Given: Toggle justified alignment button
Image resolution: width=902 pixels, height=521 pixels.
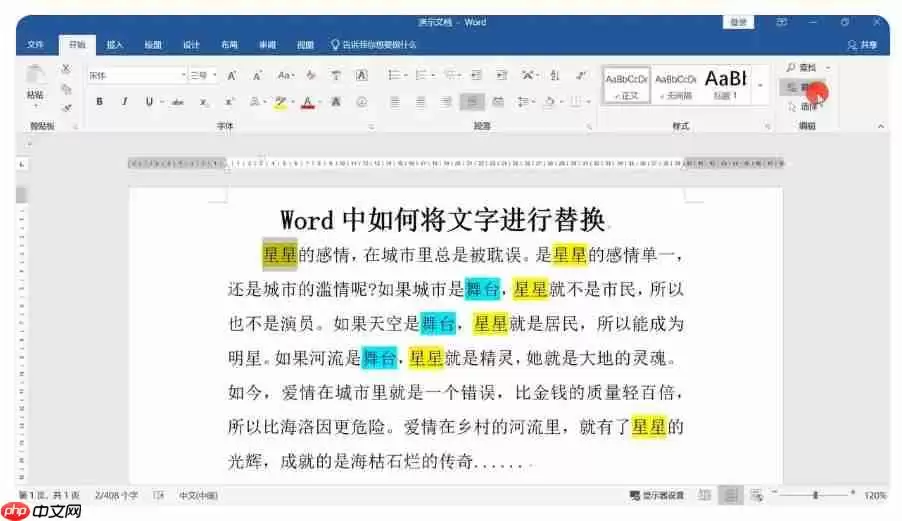Looking at the screenshot, I should [x=472, y=102].
